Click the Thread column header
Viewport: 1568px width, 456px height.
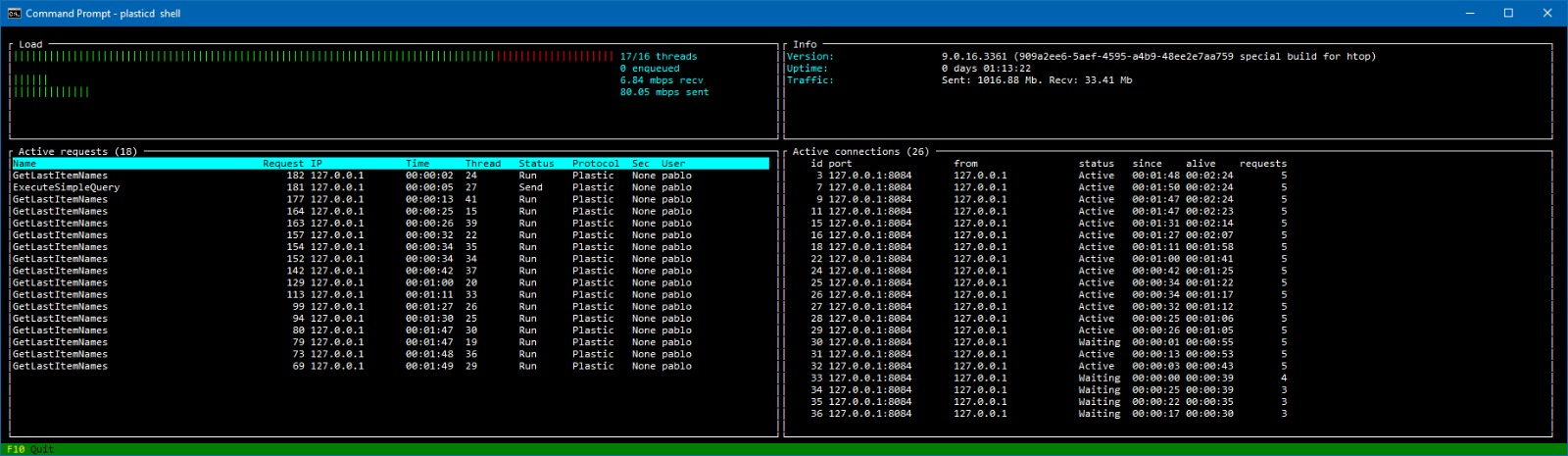[x=483, y=164]
